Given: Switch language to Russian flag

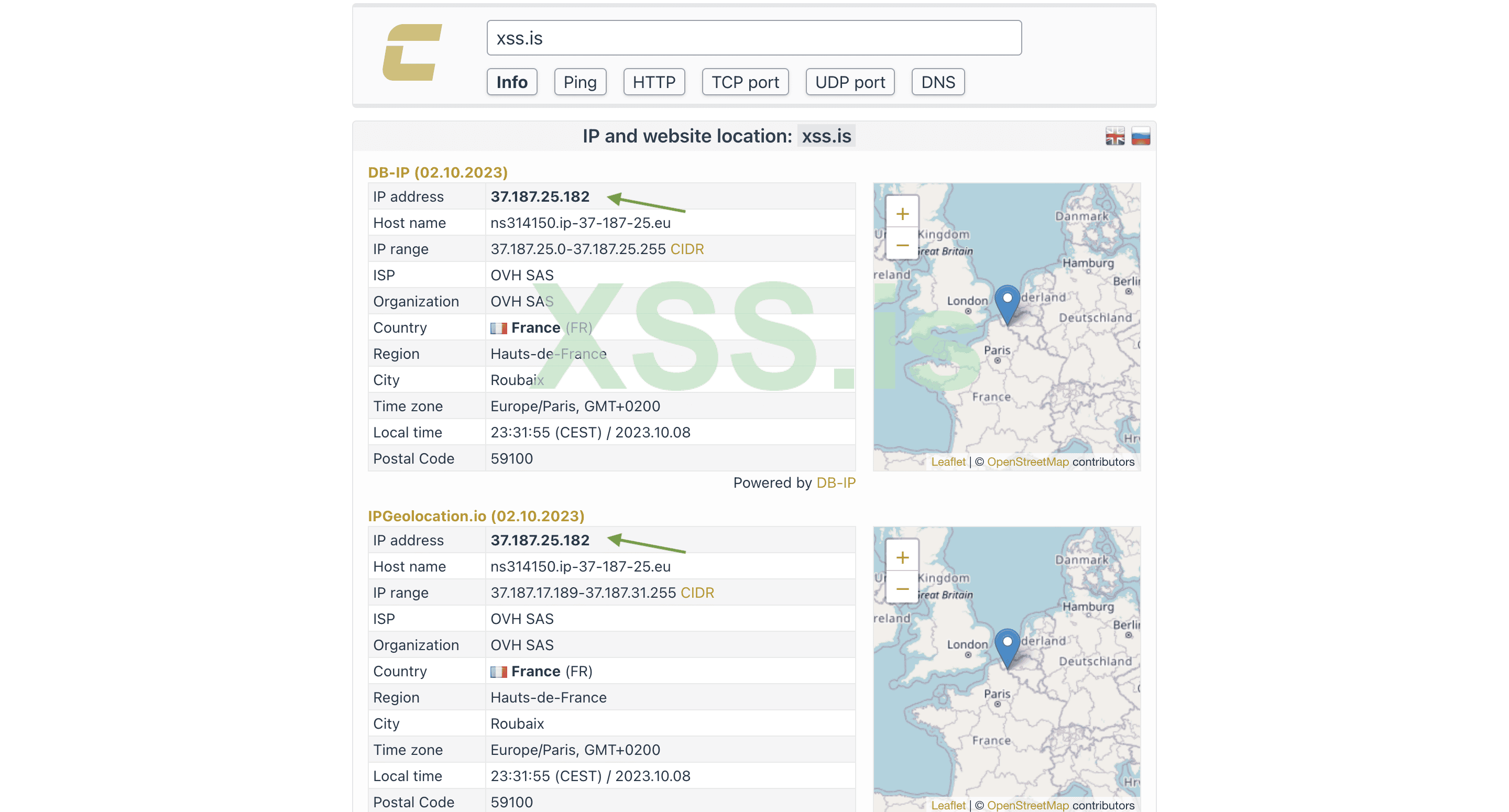Looking at the screenshot, I should pos(1140,137).
